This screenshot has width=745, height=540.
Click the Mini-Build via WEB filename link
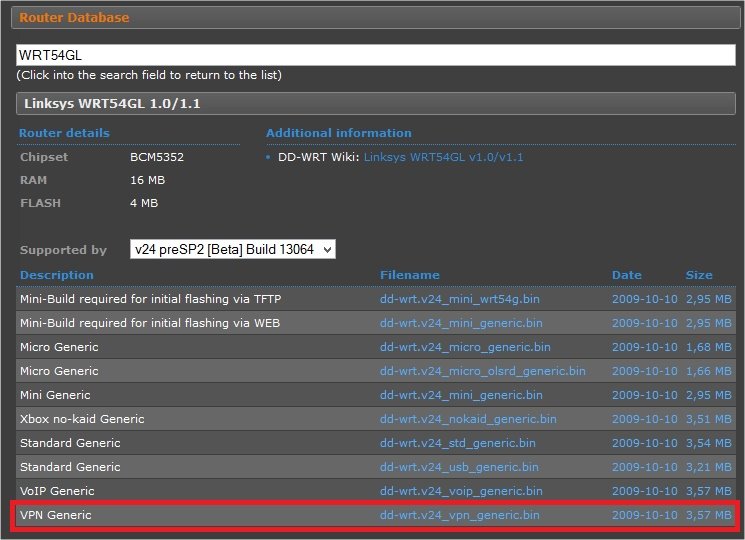point(461,323)
